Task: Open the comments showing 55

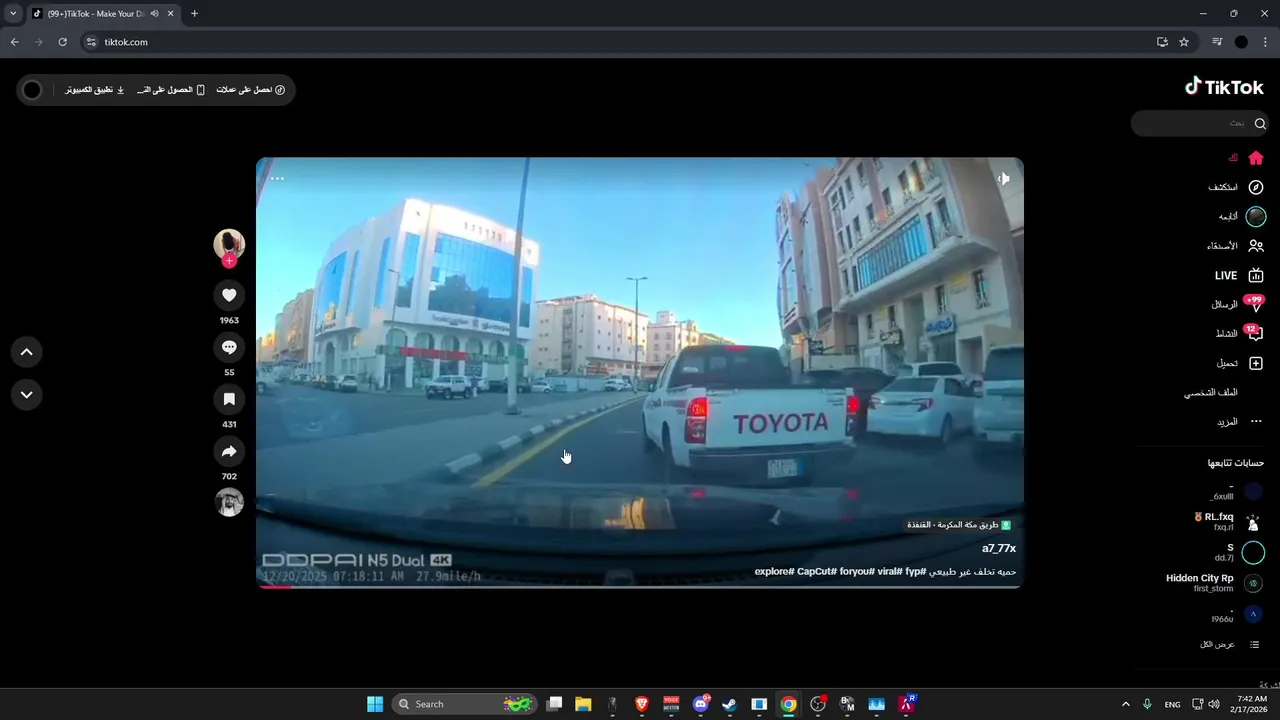Action: (x=229, y=347)
